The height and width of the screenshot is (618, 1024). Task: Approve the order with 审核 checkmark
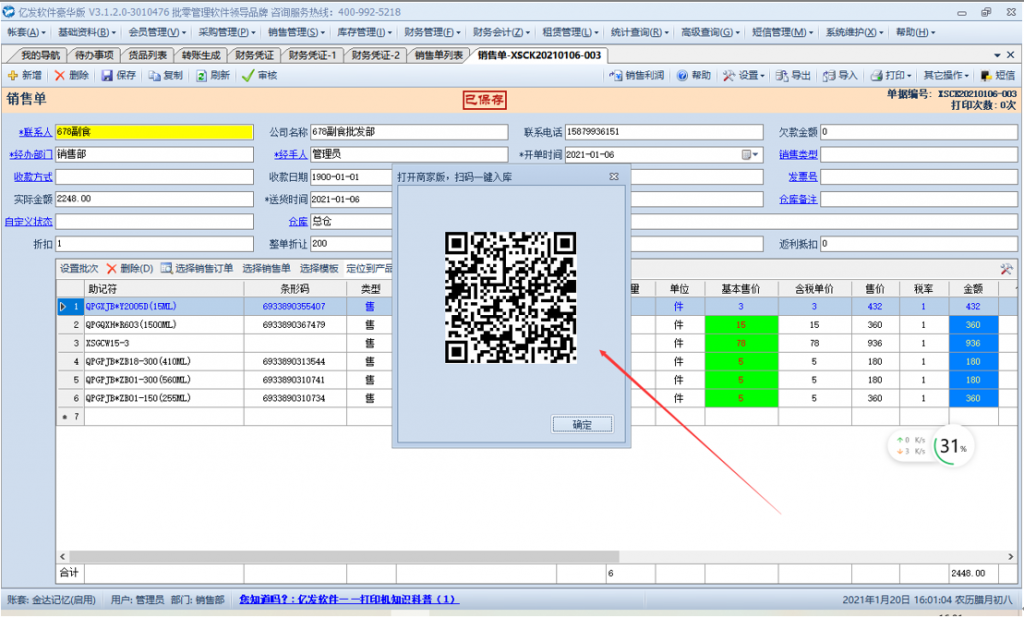(259, 76)
